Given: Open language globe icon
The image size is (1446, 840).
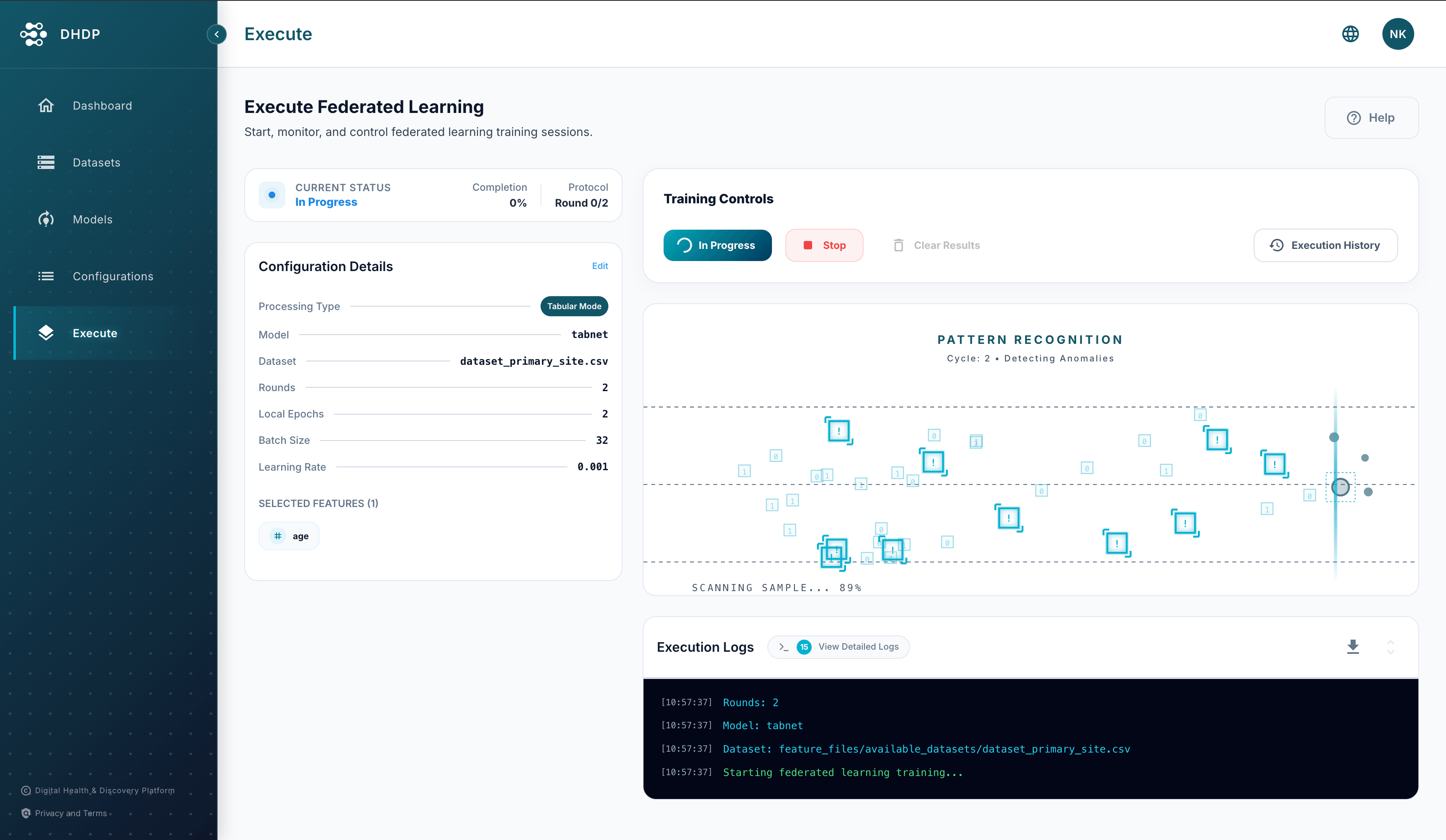Looking at the screenshot, I should coord(1350,34).
